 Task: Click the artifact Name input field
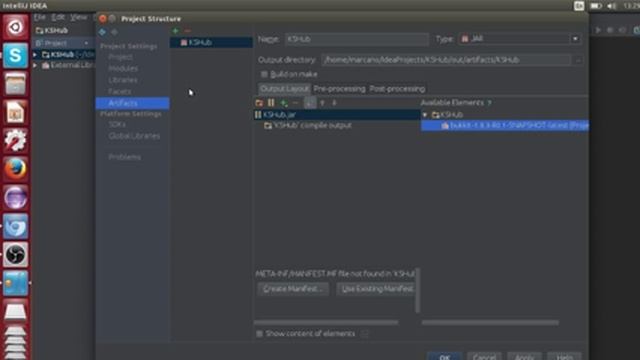coord(356,39)
